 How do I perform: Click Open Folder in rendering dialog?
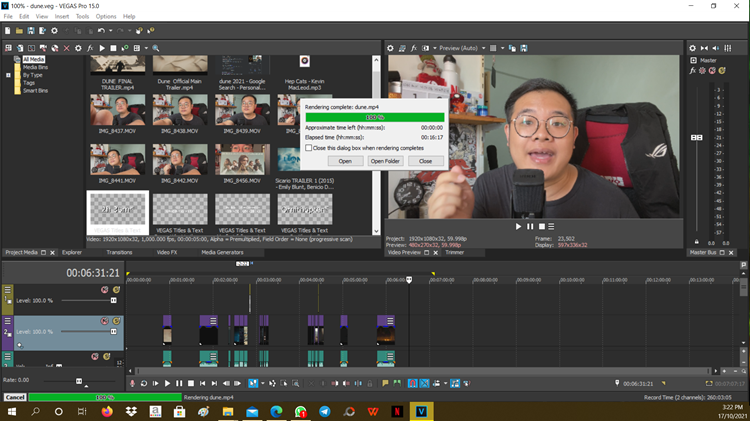coord(385,161)
